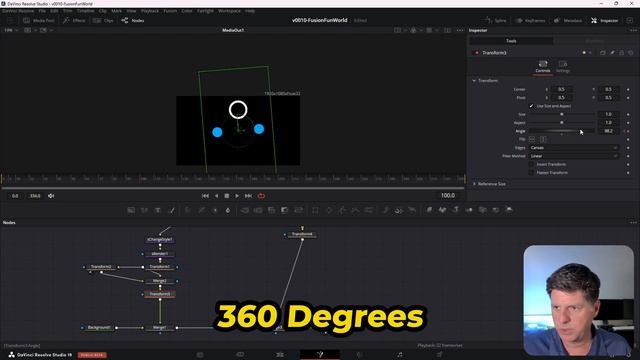Open Transform3 version dropdown arrow
This screenshot has height=360, width=640.
[x=590, y=53]
